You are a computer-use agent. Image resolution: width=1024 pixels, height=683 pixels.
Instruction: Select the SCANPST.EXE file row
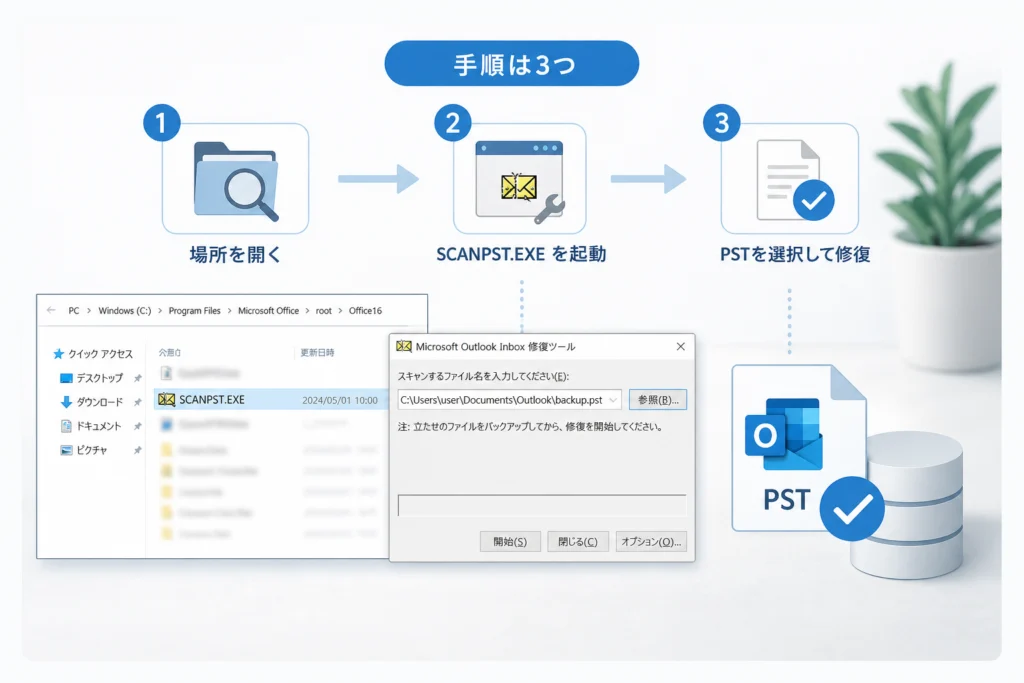pos(271,400)
